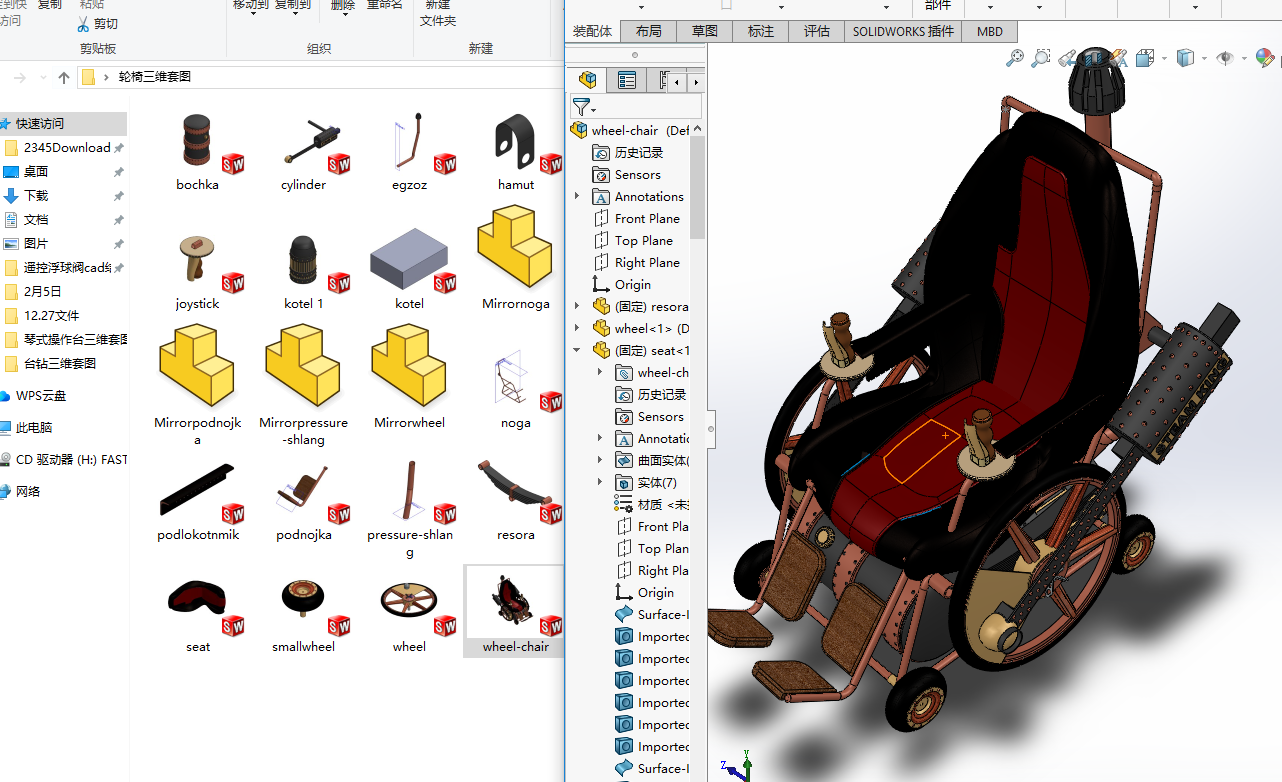Viewport: 1282px width, 782px height.
Task: Select the first Surface-Imported feature in tree
Action: (651, 614)
